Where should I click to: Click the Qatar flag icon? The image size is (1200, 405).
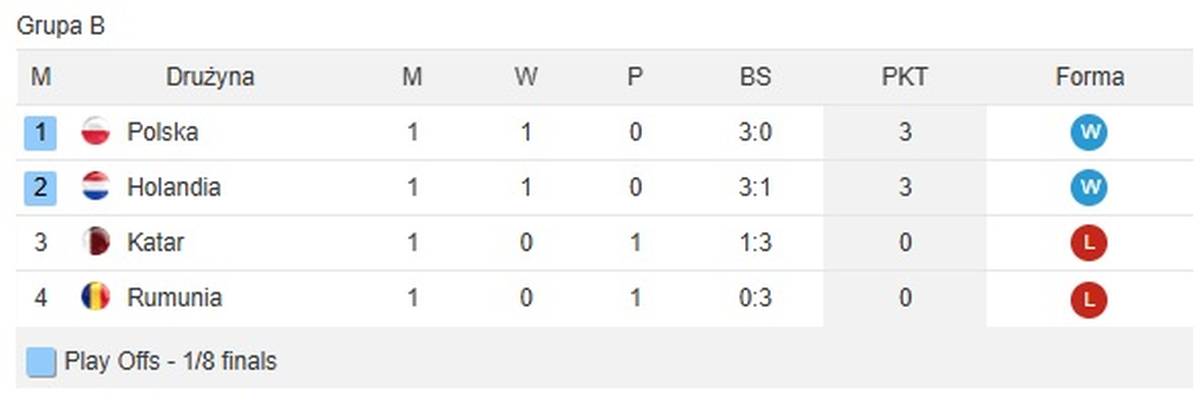click(95, 243)
